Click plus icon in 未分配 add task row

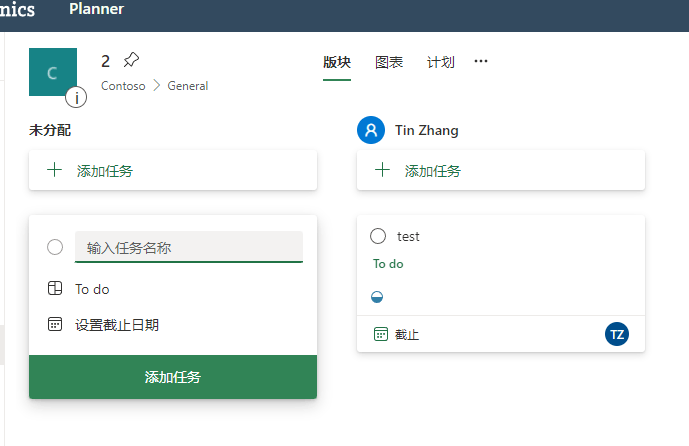(x=54, y=170)
